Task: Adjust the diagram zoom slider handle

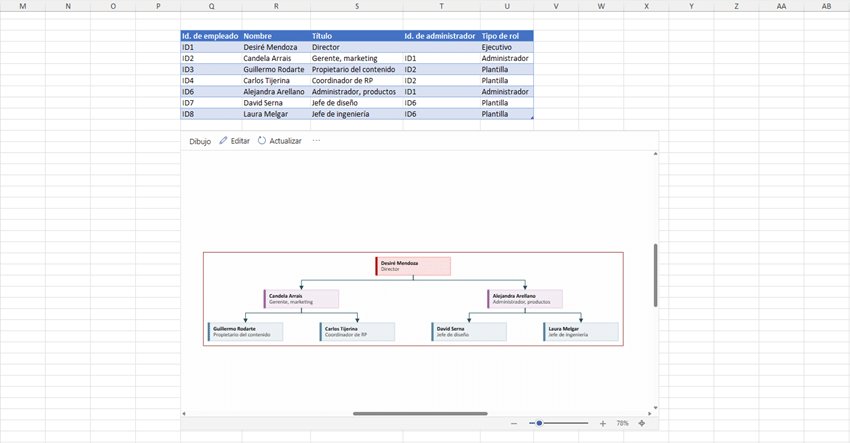Action: (539, 423)
